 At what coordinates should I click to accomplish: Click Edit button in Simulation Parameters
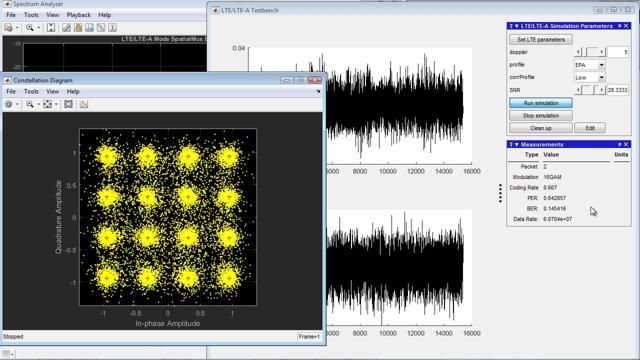coord(590,128)
